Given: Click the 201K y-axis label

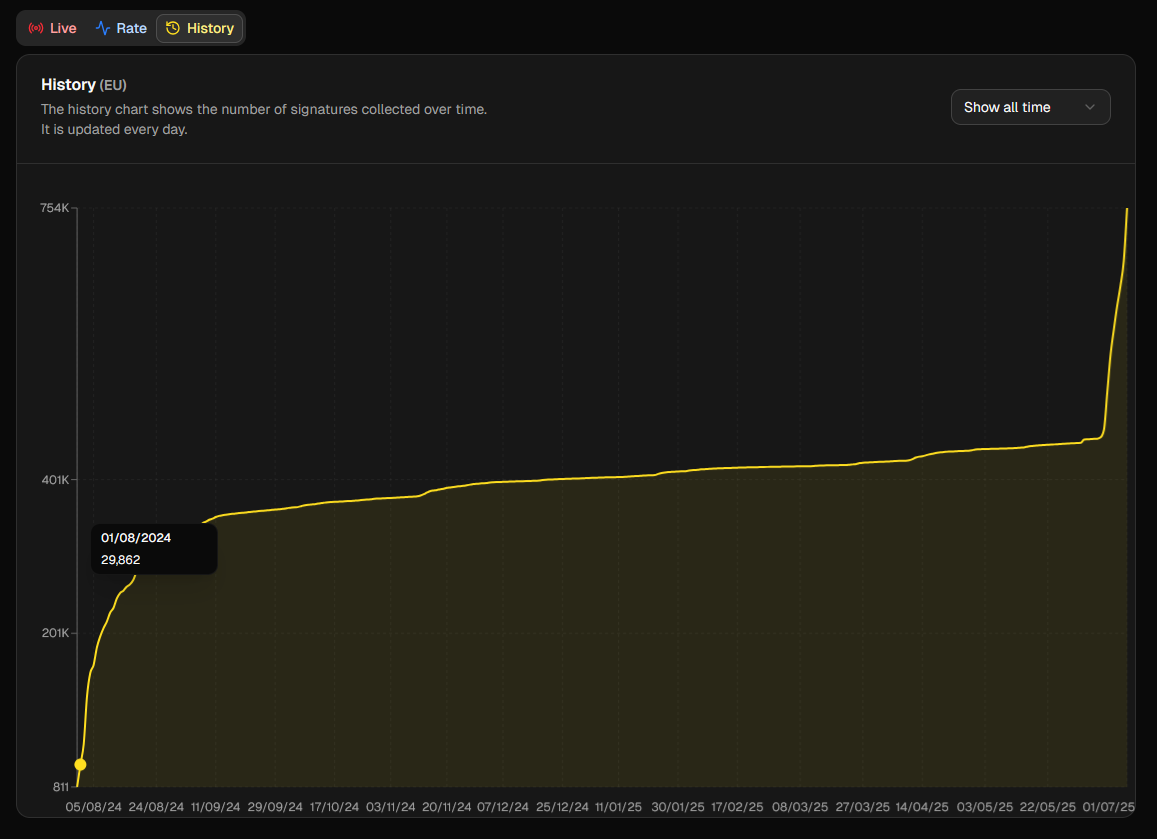Looking at the screenshot, I should click(55, 633).
